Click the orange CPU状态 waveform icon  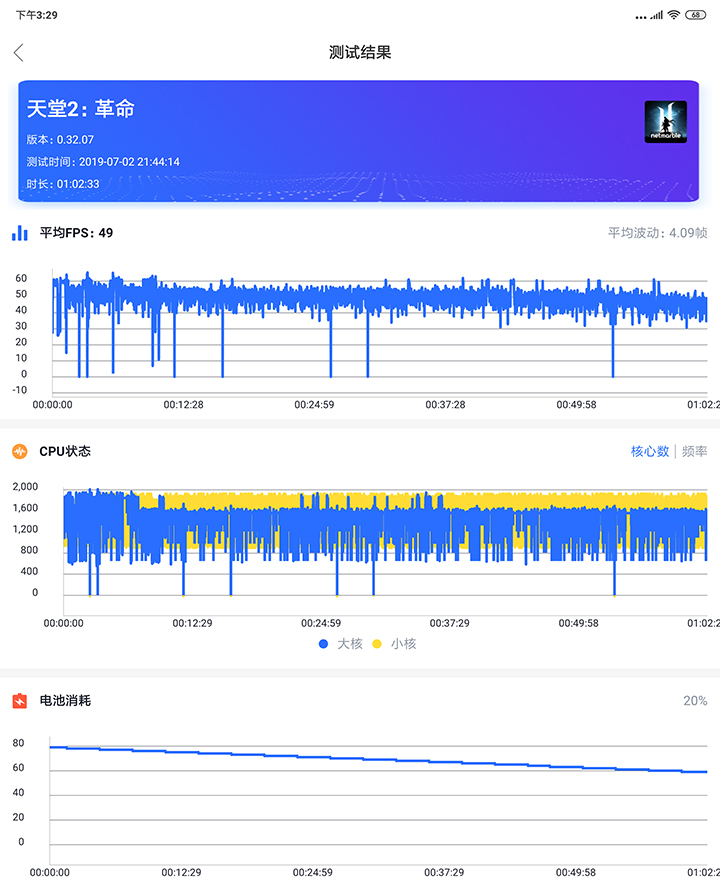[20, 451]
